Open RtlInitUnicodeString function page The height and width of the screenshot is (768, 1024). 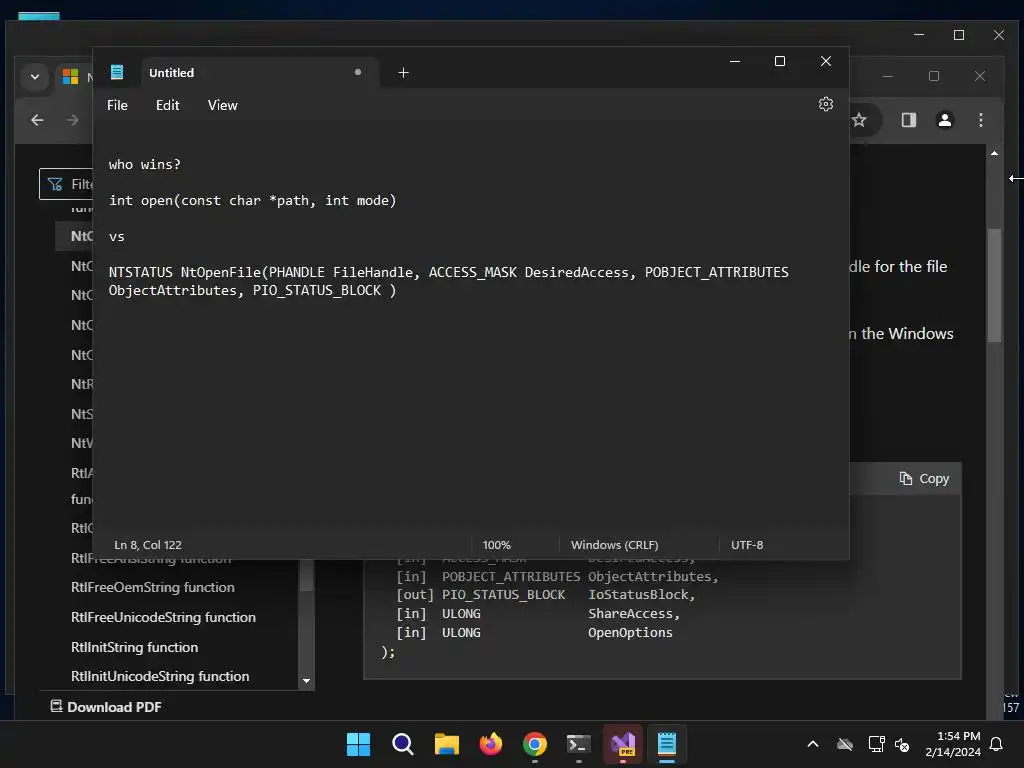160,677
